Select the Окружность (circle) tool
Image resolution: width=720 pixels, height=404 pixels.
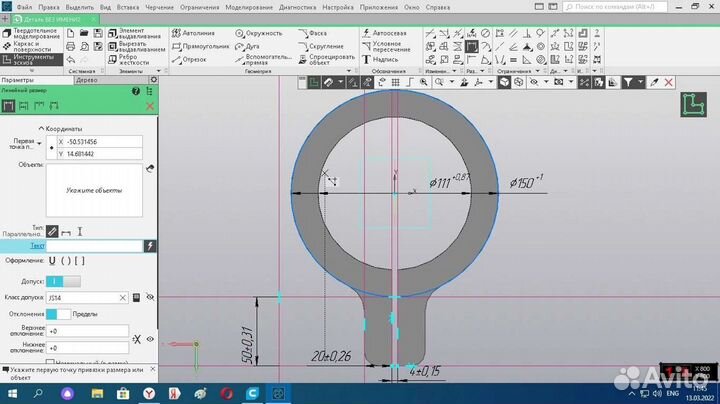coord(258,33)
